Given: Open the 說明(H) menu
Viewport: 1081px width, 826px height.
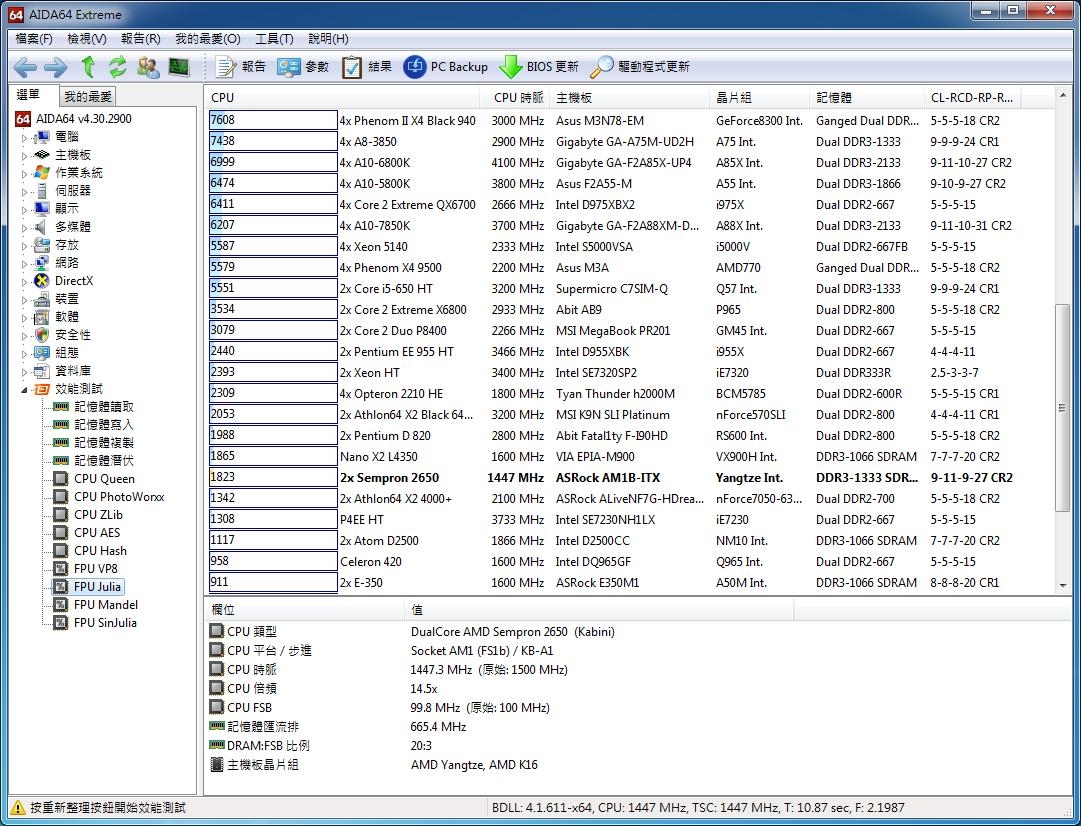Looking at the screenshot, I should point(328,39).
